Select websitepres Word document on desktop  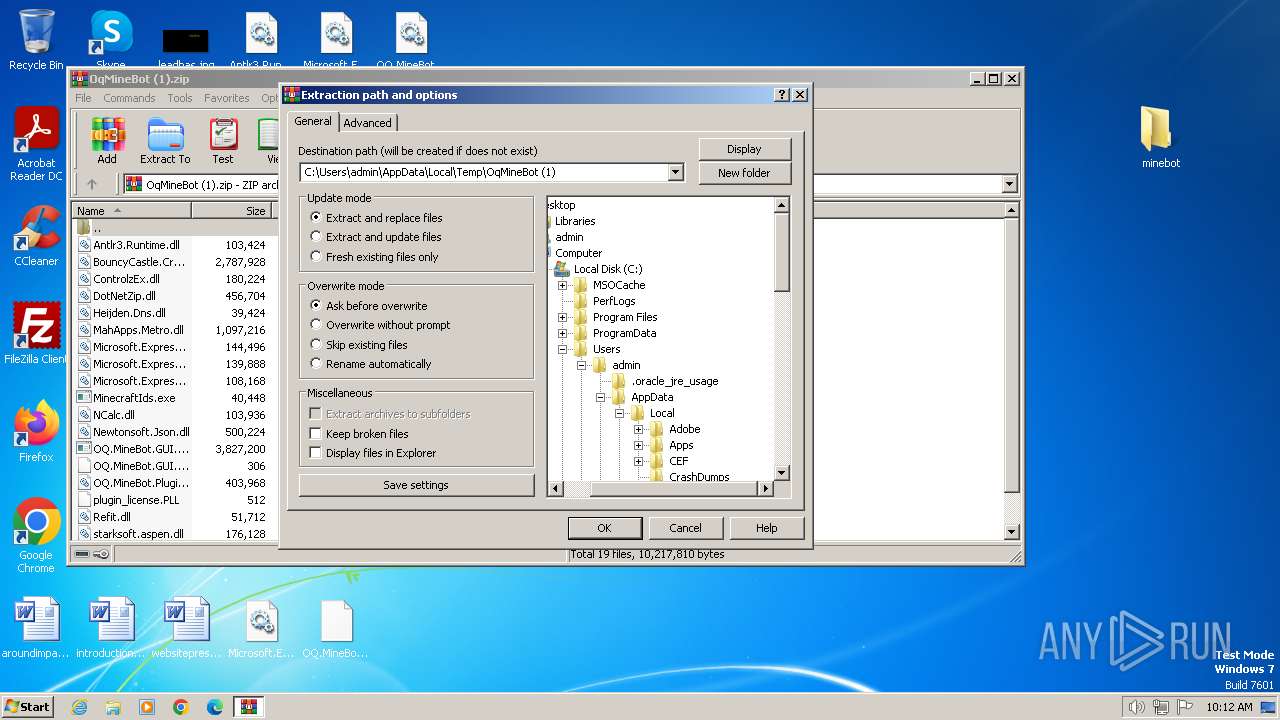point(186,628)
